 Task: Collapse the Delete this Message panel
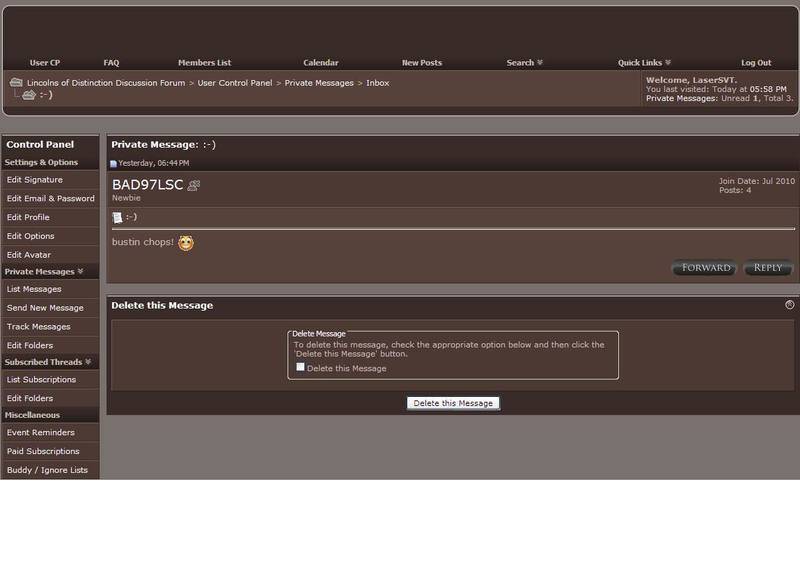click(x=789, y=305)
